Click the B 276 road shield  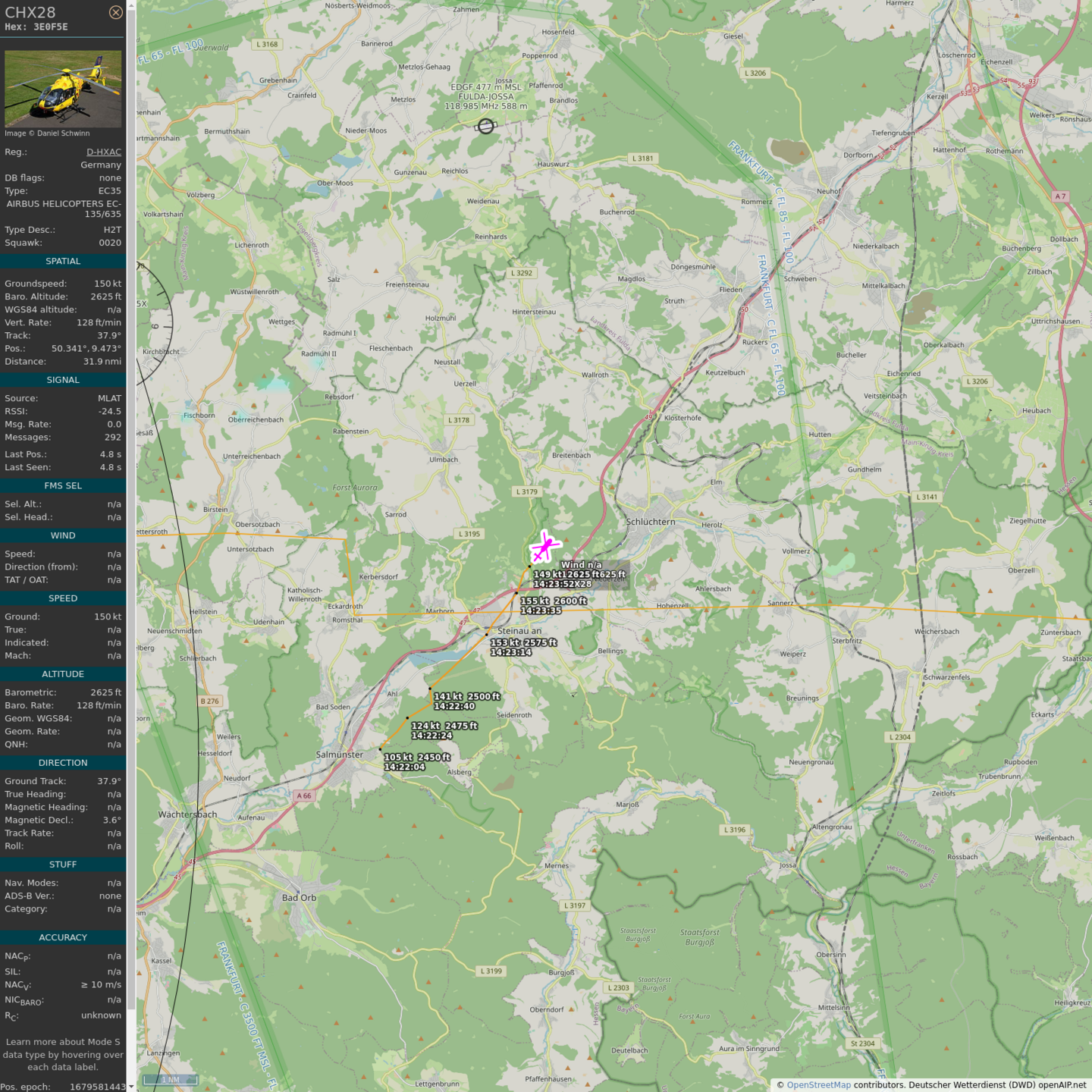tap(210, 701)
